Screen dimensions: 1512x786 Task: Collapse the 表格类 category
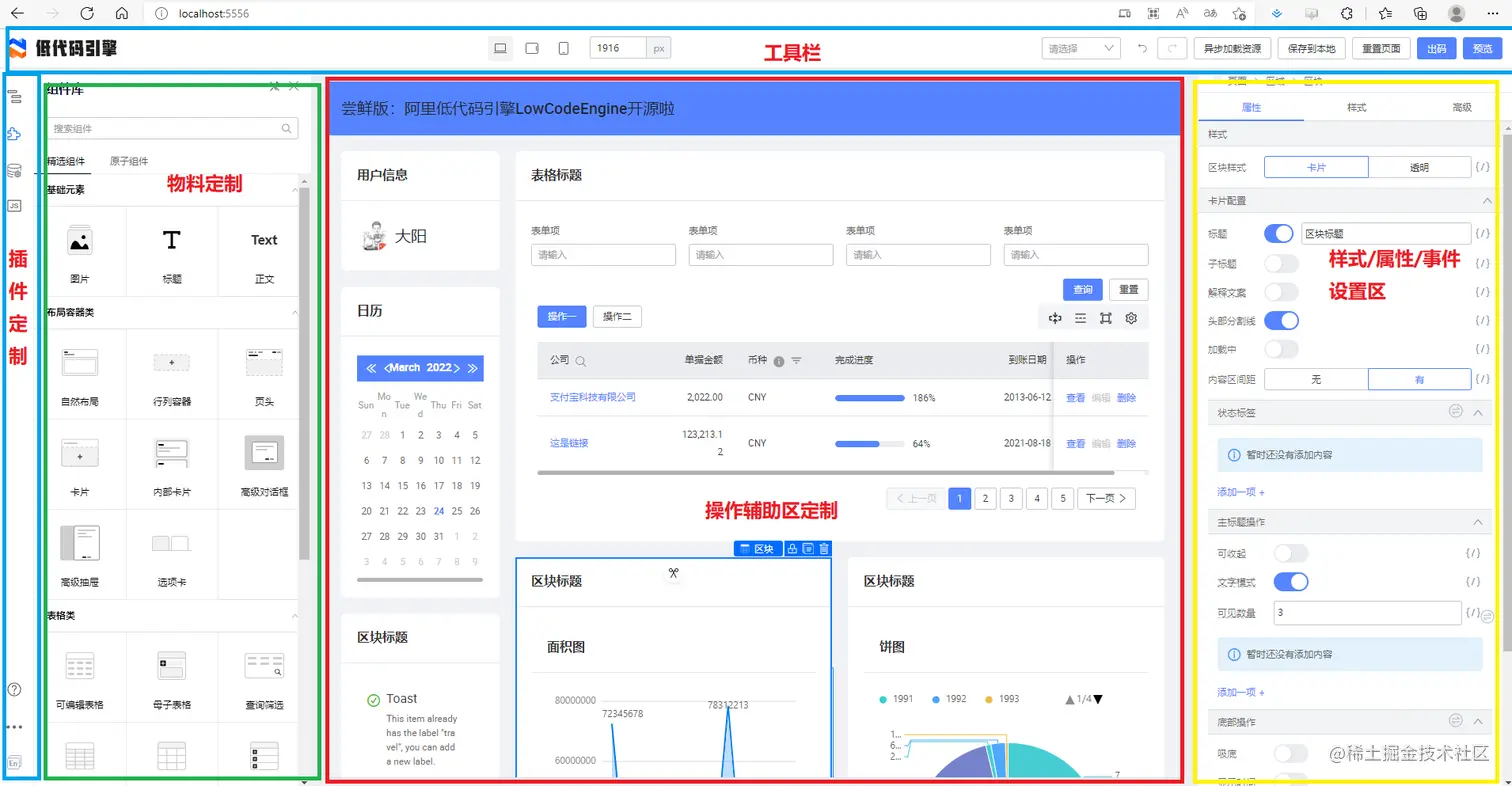tap(294, 616)
